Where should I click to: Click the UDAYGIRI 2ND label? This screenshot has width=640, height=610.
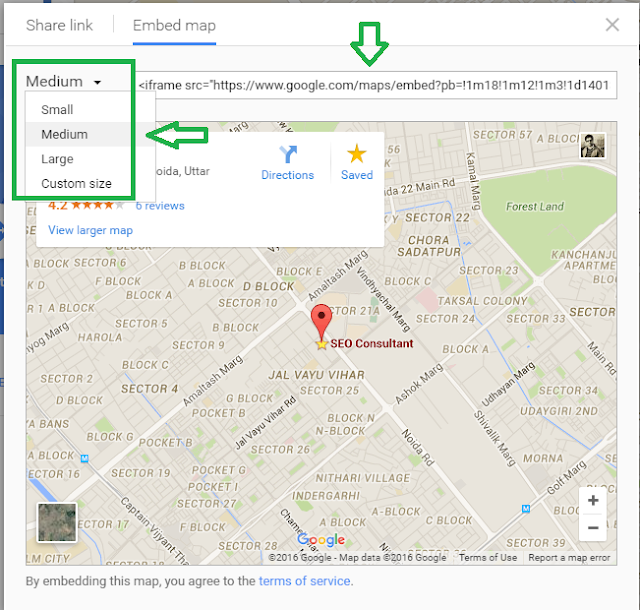[559, 411]
